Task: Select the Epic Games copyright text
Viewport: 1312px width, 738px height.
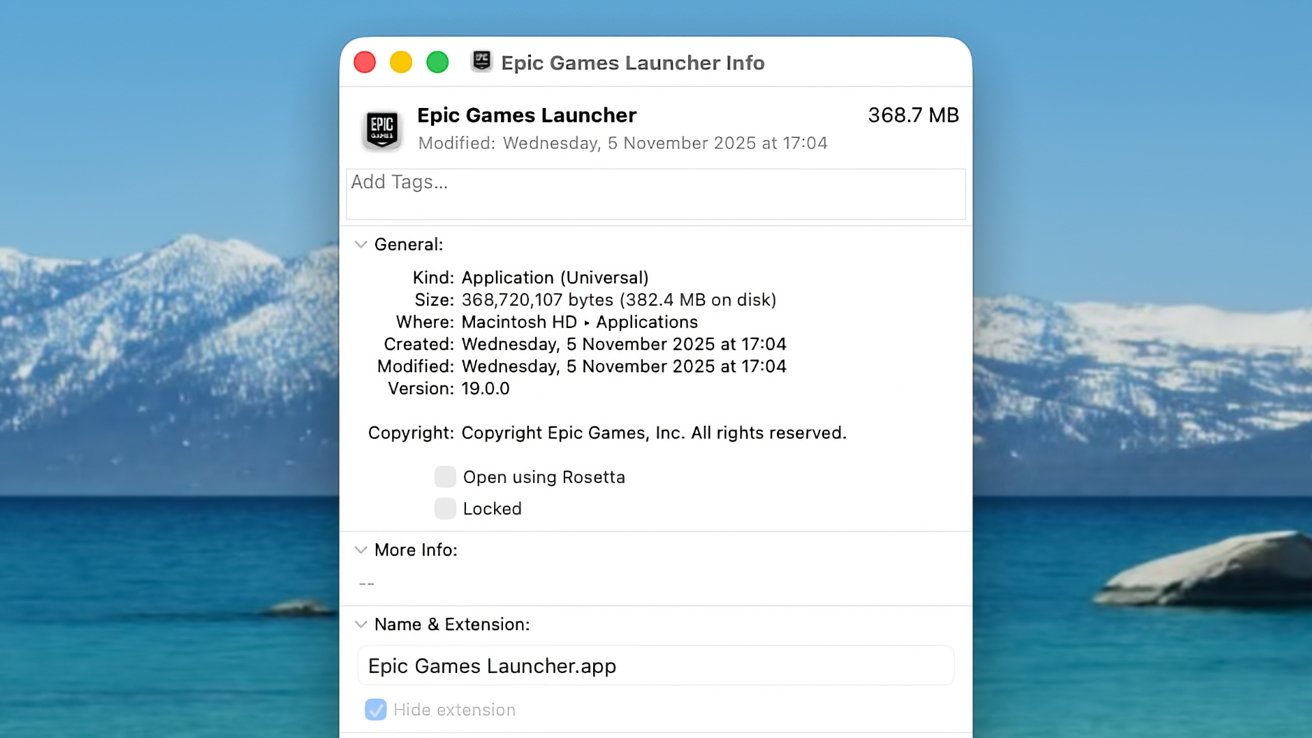Action: [x=654, y=432]
